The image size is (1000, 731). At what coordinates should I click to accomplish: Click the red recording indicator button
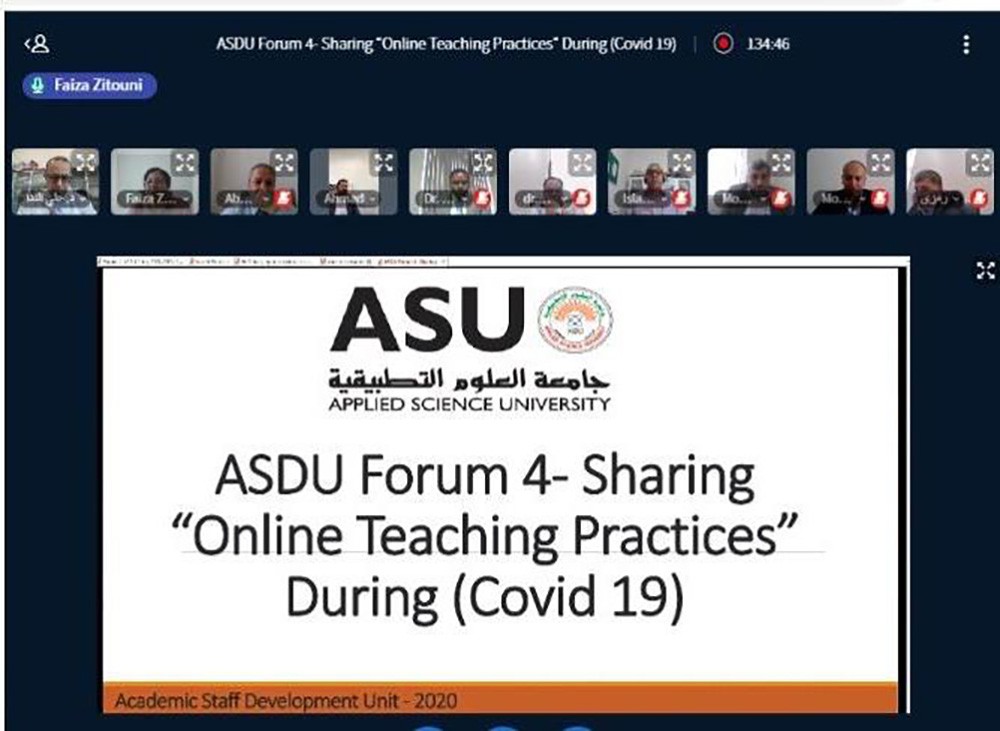click(x=723, y=44)
